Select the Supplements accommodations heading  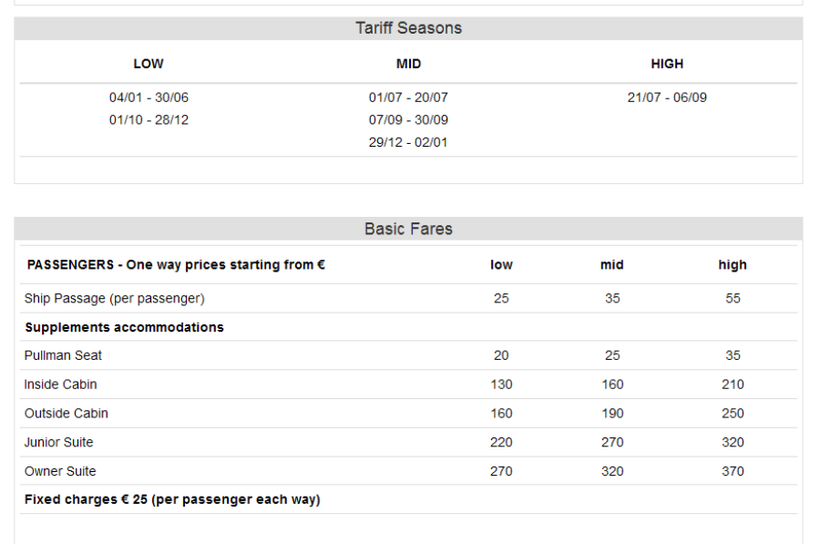coord(124,327)
